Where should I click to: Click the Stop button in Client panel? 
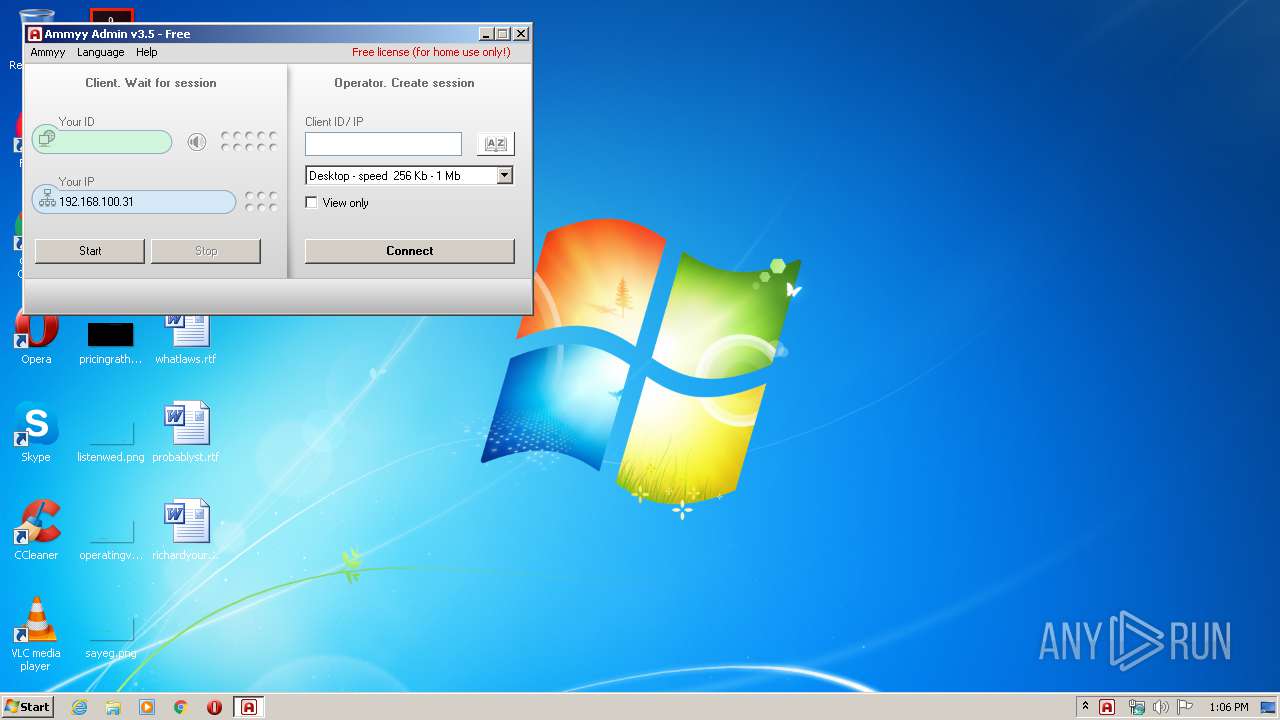pyautogui.click(x=206, y=251)
